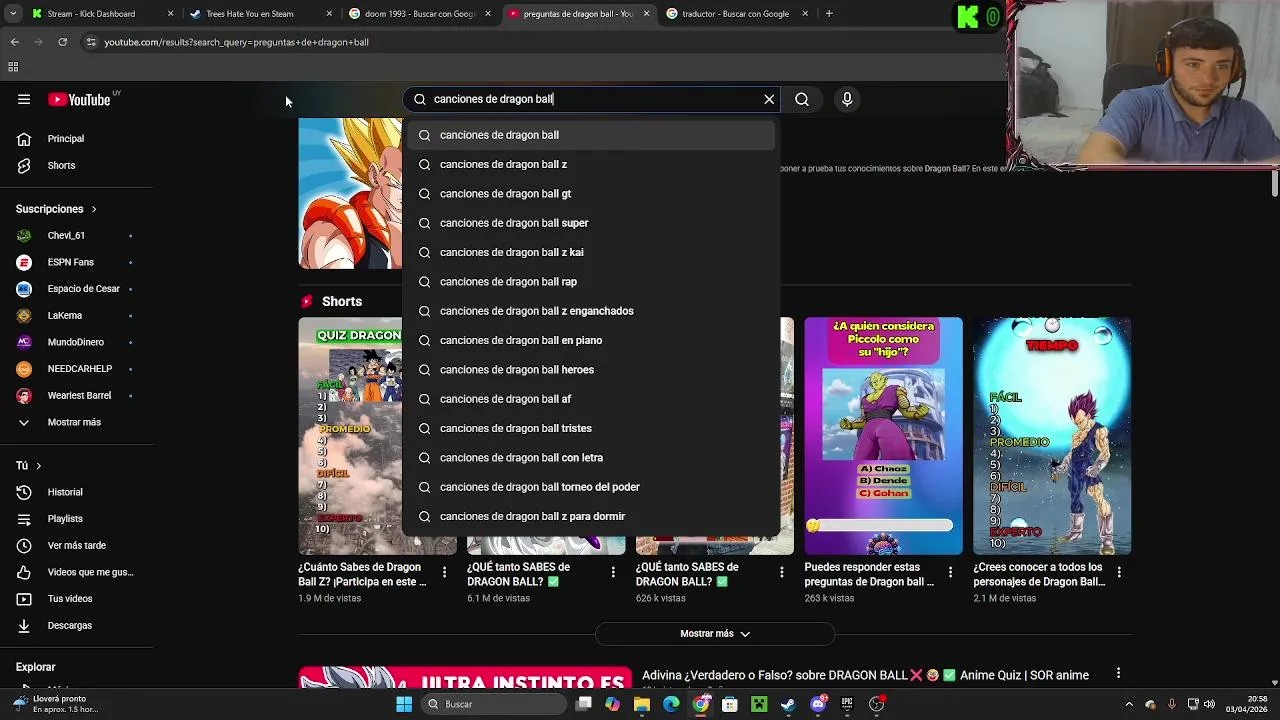This screenshot has width=1280, height=720.
Task: Switch to traductor Google search tab
Action: click(737, 14)
